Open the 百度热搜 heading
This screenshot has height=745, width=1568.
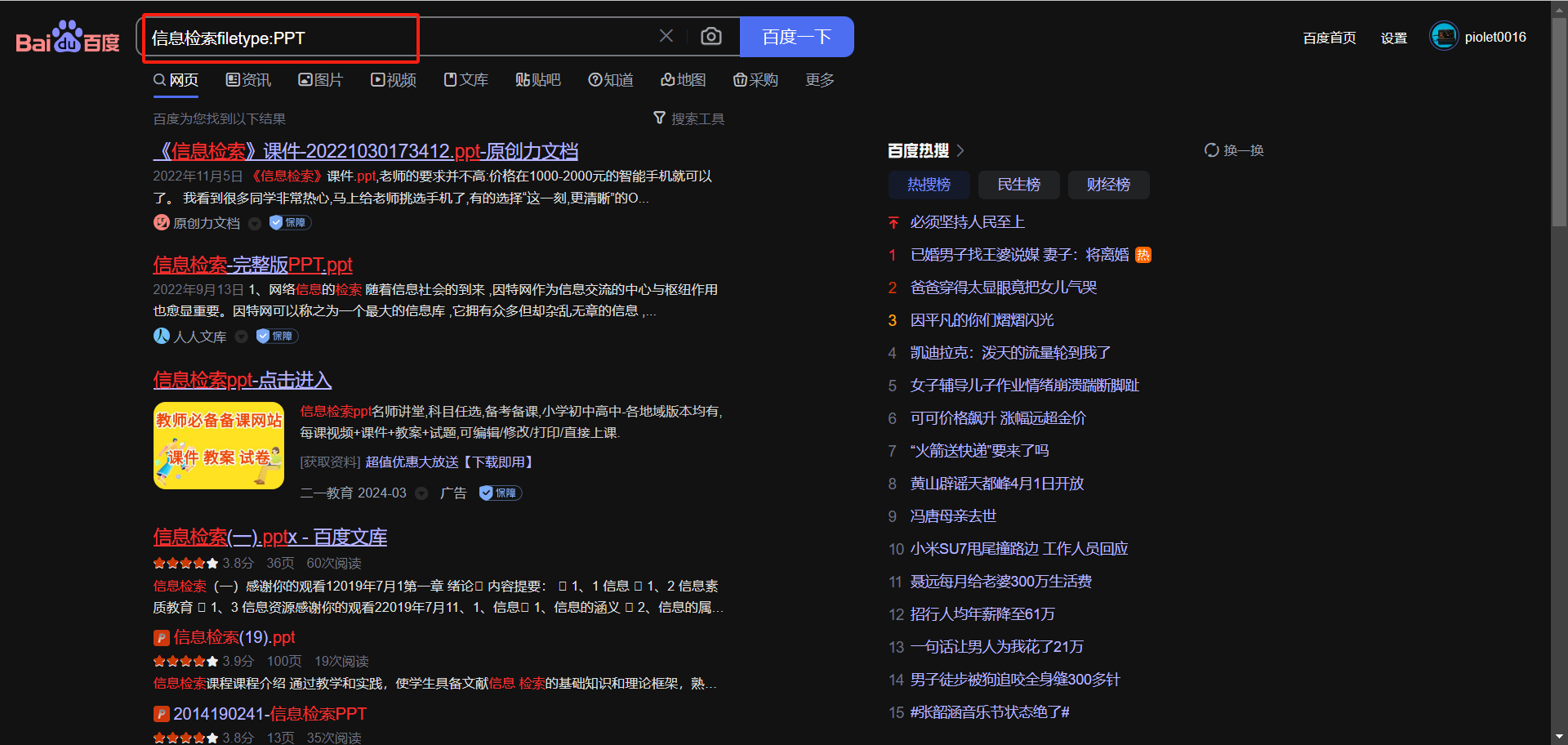[918, 150]
